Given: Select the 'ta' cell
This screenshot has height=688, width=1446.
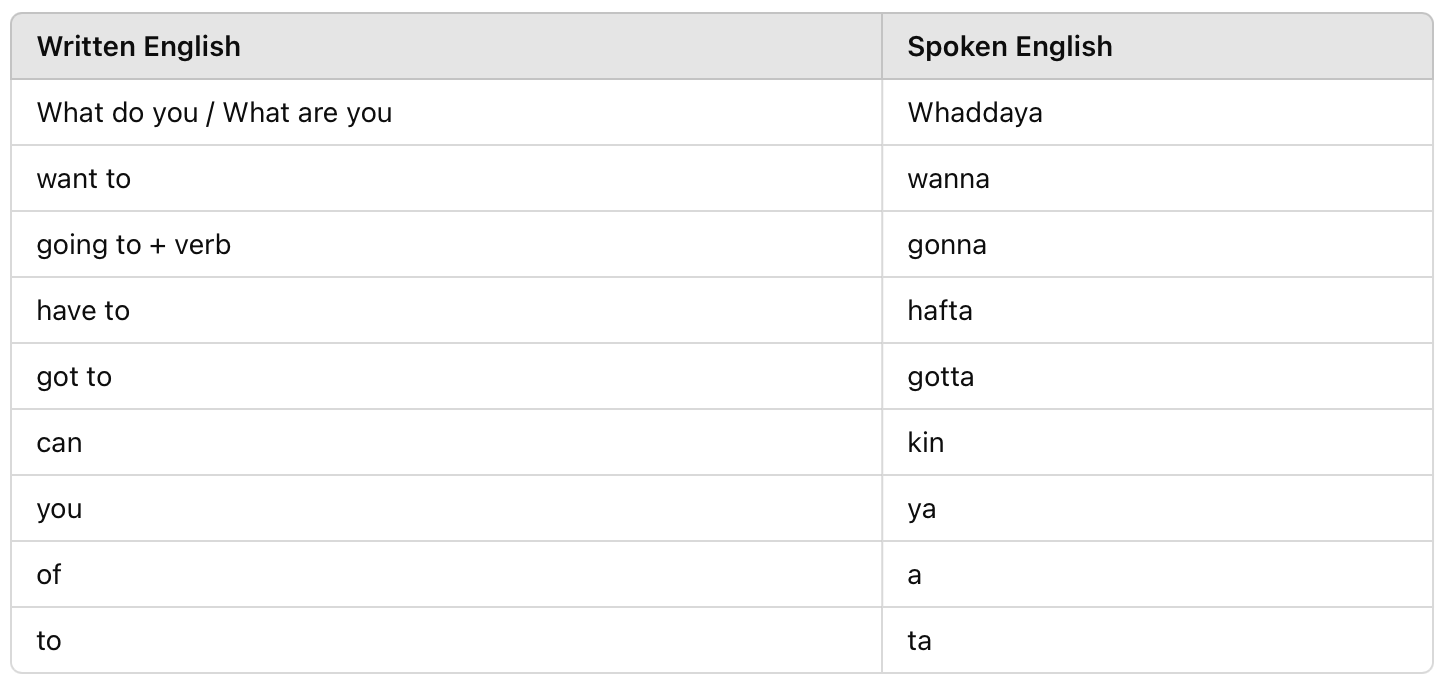Looking at the screenshot, I should click(1157, 640).
